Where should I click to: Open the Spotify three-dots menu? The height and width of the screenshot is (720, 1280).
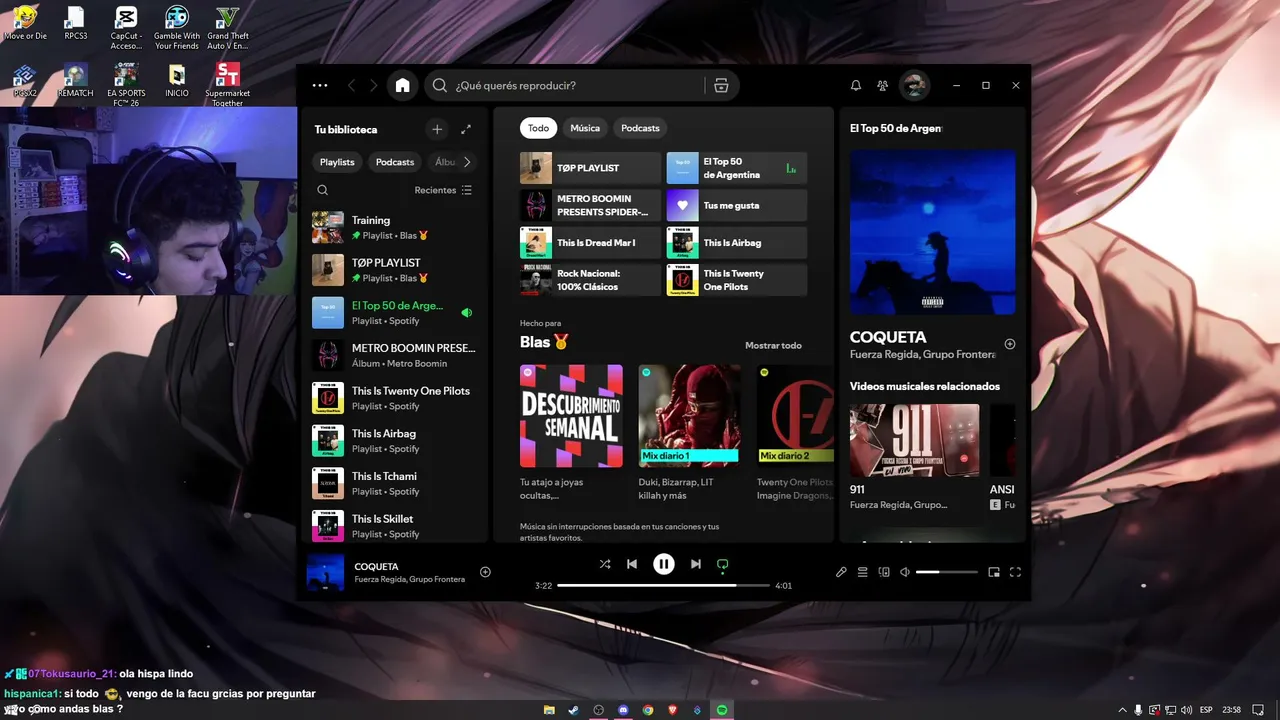pyautogui.click(x=320, y=86)
